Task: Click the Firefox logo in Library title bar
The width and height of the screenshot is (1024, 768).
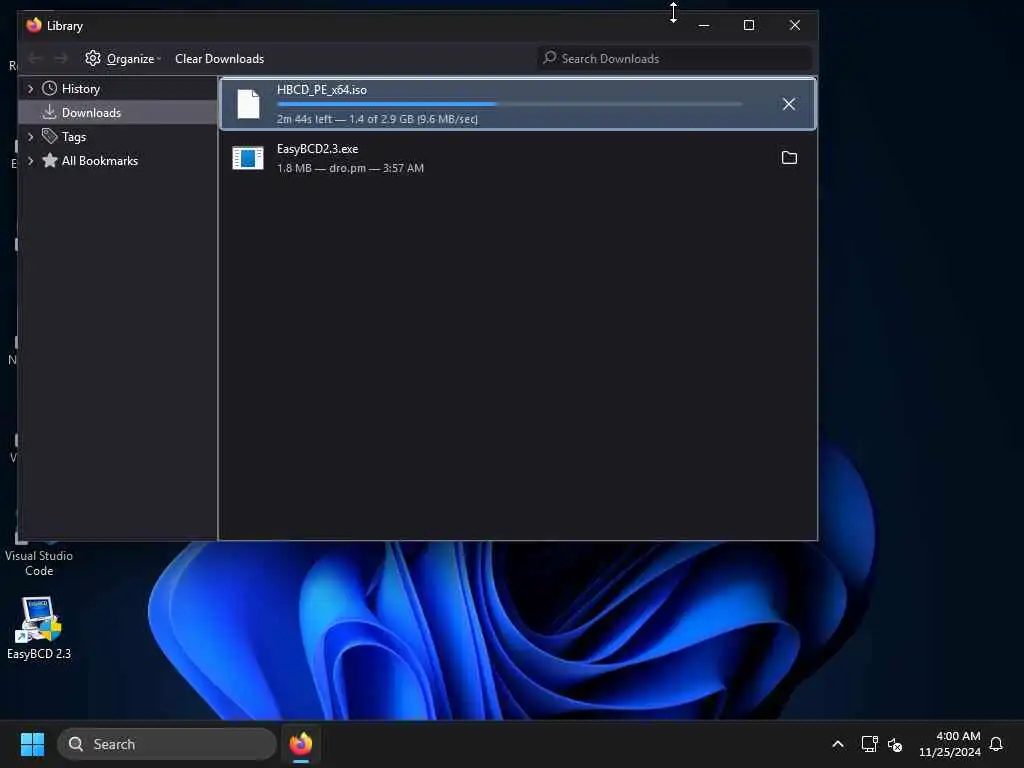Action: [x=34, y=25]
